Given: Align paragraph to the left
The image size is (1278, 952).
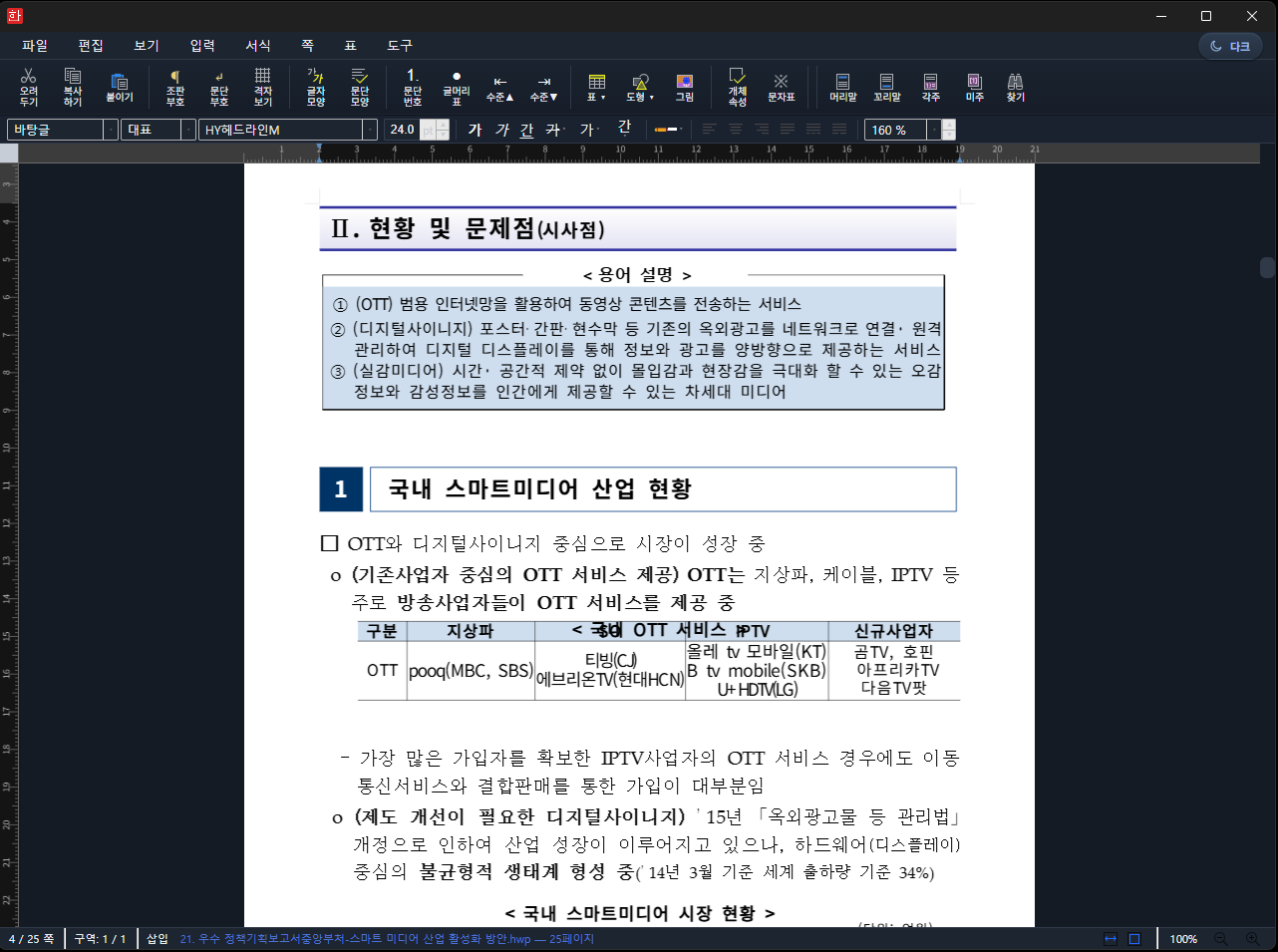Looking at the screenshot, I should pyautogui.click(x=710, y=130).
